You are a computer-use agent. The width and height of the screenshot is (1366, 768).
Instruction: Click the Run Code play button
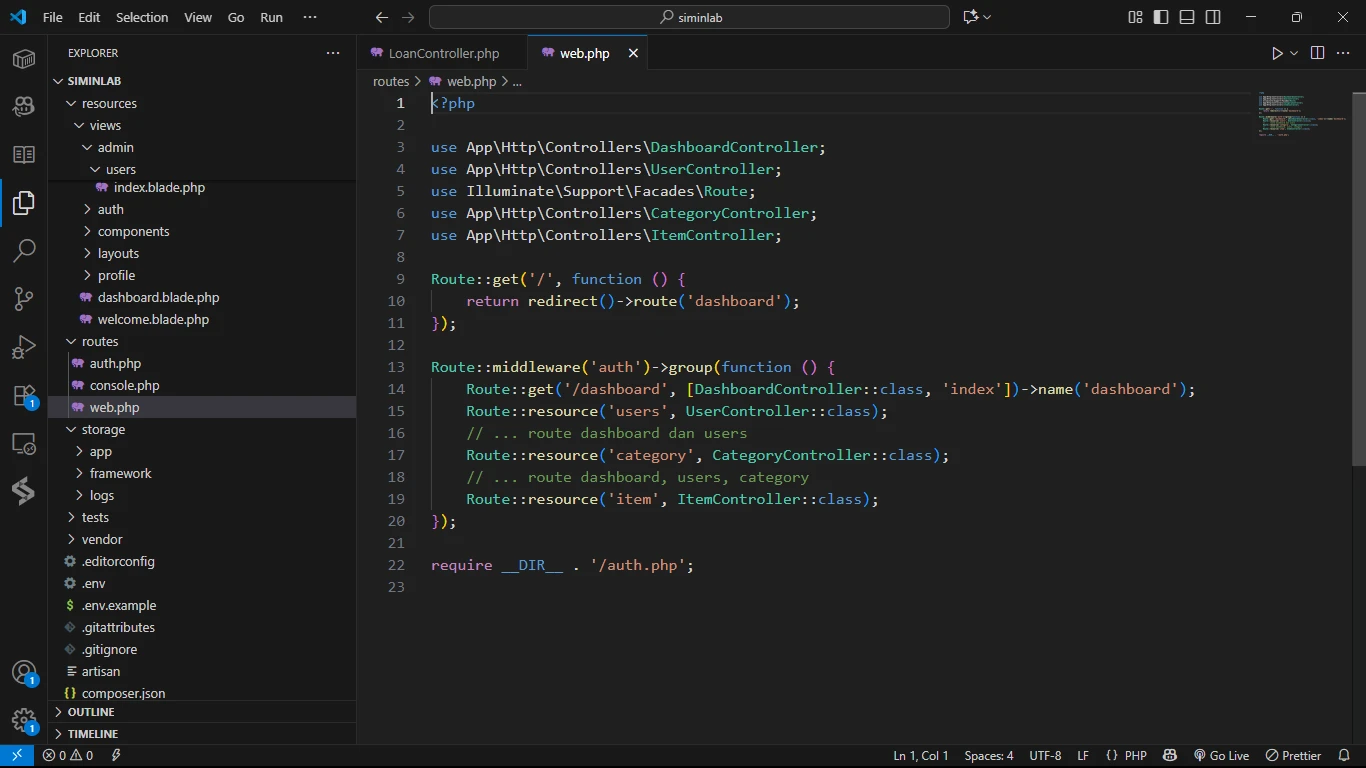[1277, 54]
